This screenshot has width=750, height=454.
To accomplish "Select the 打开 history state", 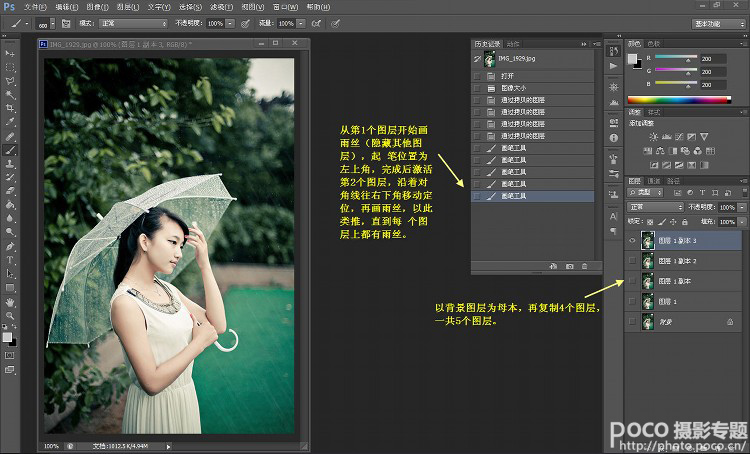I will coord(533,76).
